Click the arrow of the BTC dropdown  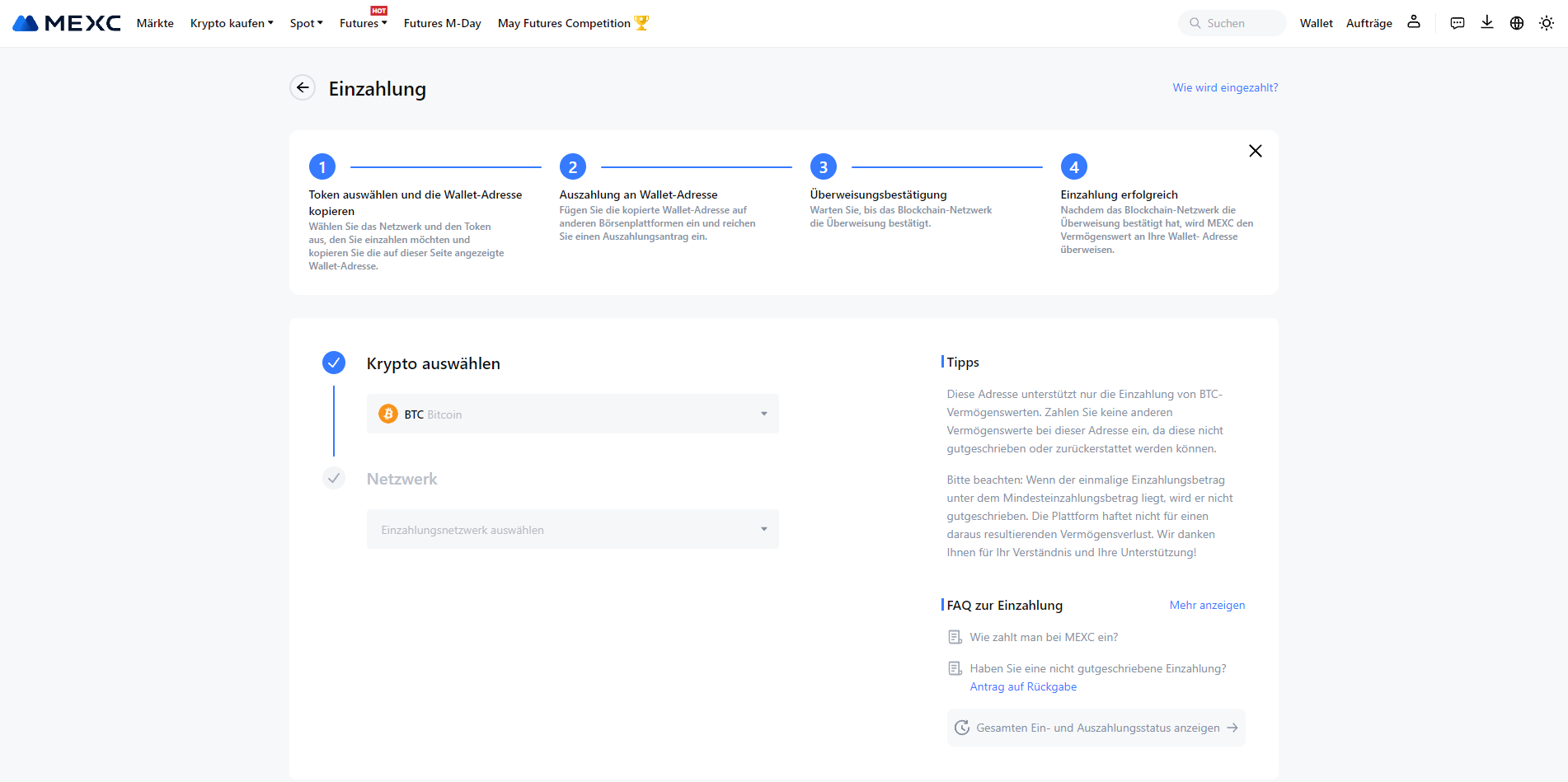pyautogui.click(x=764, y=414)
